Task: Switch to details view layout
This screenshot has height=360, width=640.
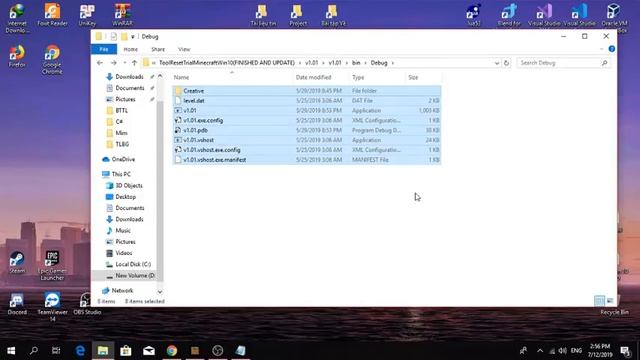Action: [x=599, y=301]
